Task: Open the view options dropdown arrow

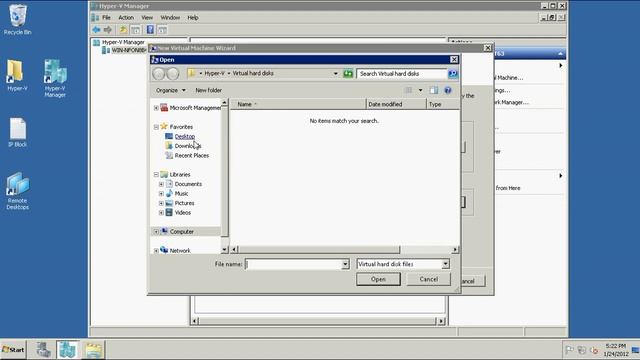Action: [x=420, y=90]
